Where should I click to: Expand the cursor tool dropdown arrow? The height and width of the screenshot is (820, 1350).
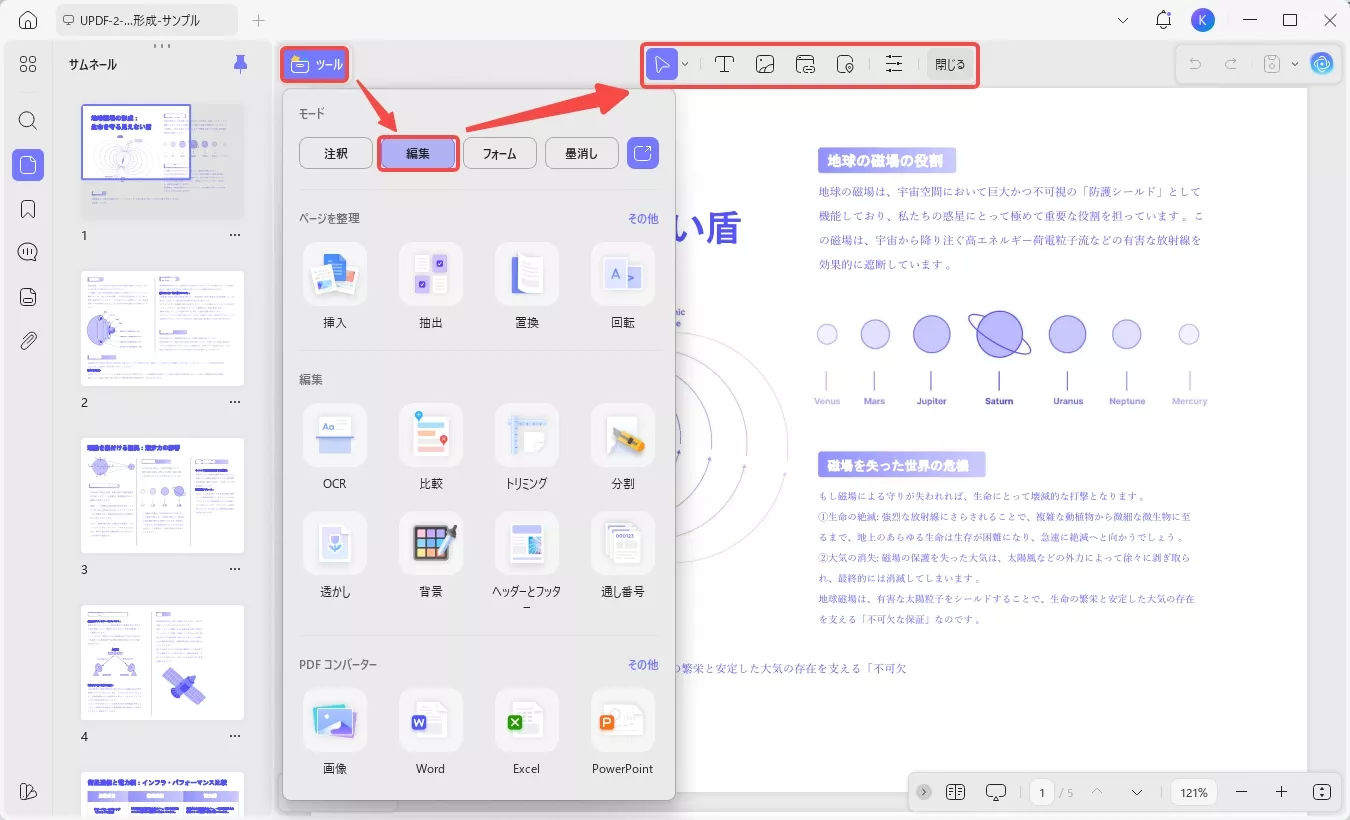[686, 66]
